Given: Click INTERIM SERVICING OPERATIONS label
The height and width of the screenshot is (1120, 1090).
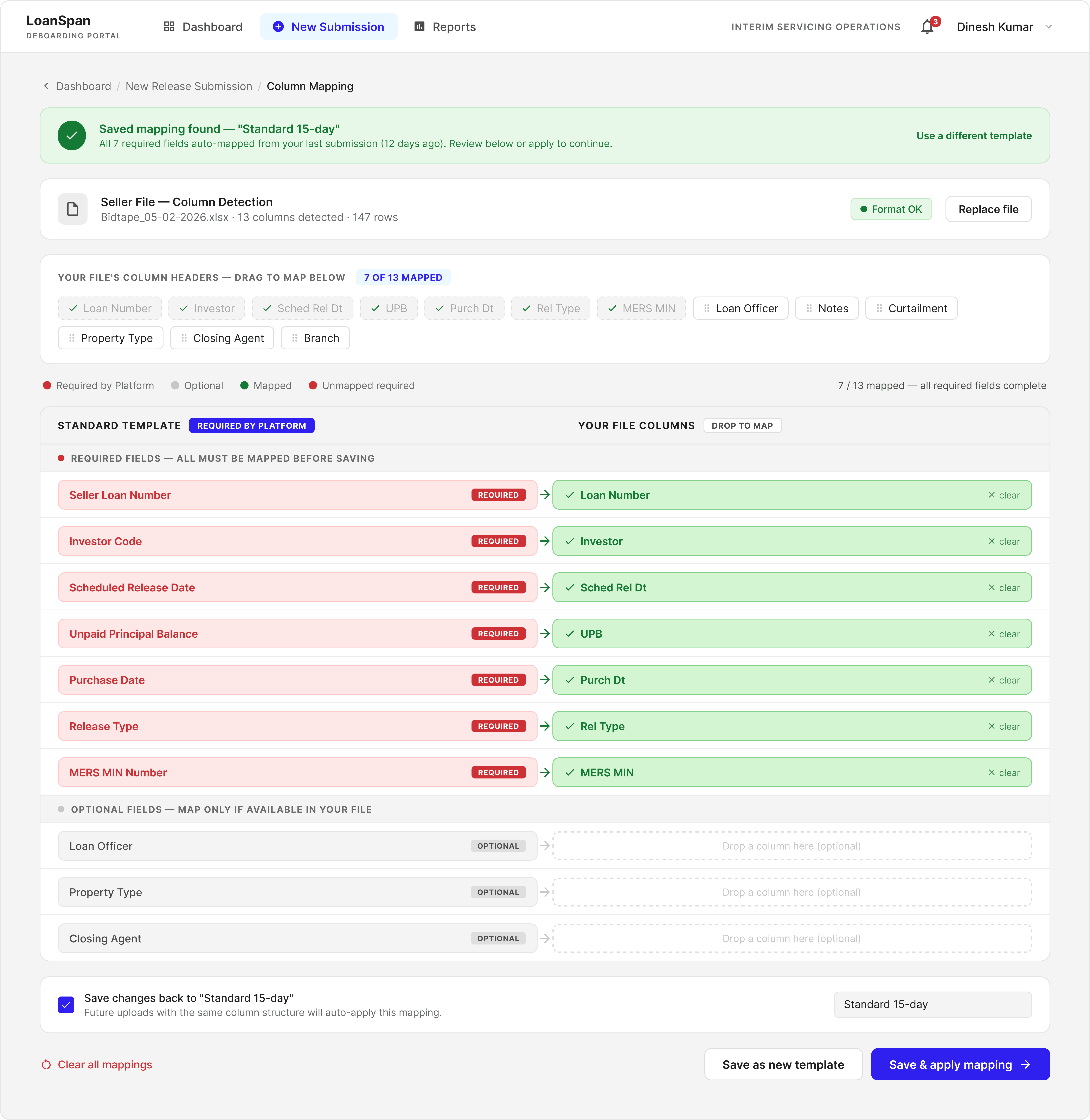Looking at the screenshot, I should coord(816,27).
